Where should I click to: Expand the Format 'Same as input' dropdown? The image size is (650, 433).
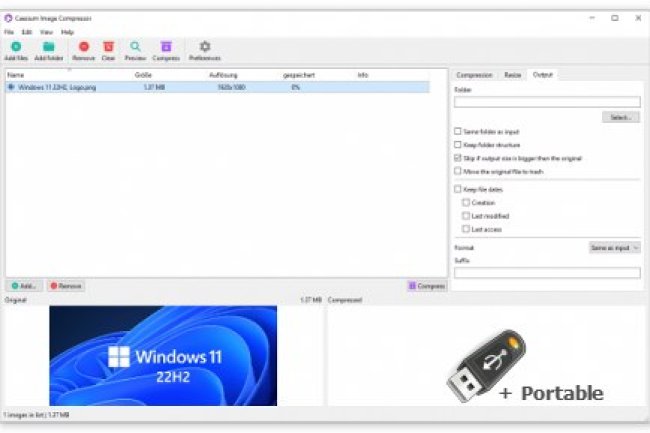point(614,247)
